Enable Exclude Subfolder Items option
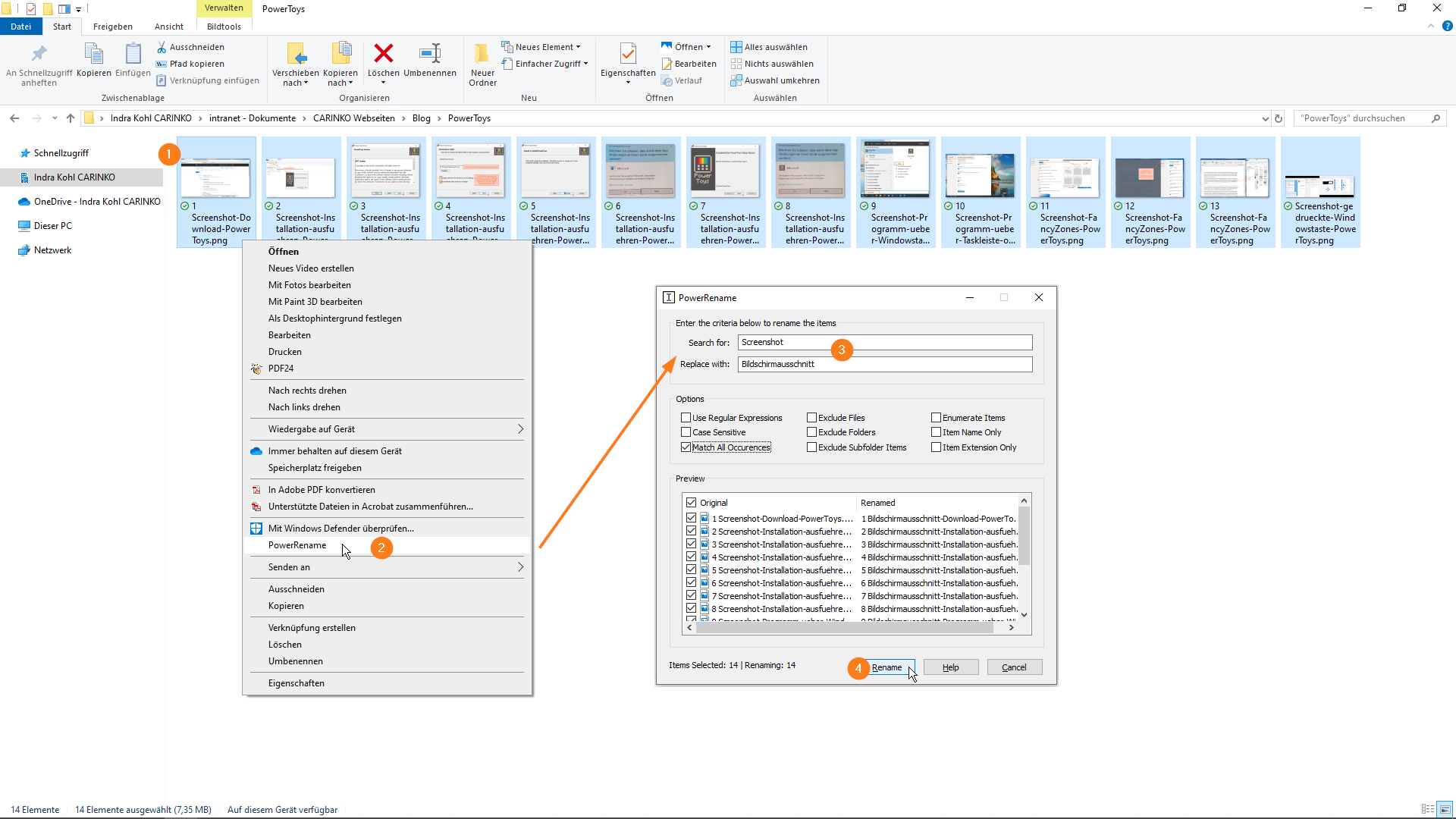Viewport: 1456px width, 819px height. click(811, 447)
